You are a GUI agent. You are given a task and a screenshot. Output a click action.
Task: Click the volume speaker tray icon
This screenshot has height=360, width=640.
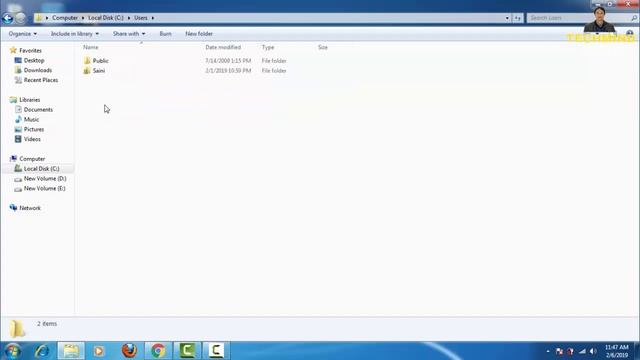pyautogui.click(x=593, y=351)
